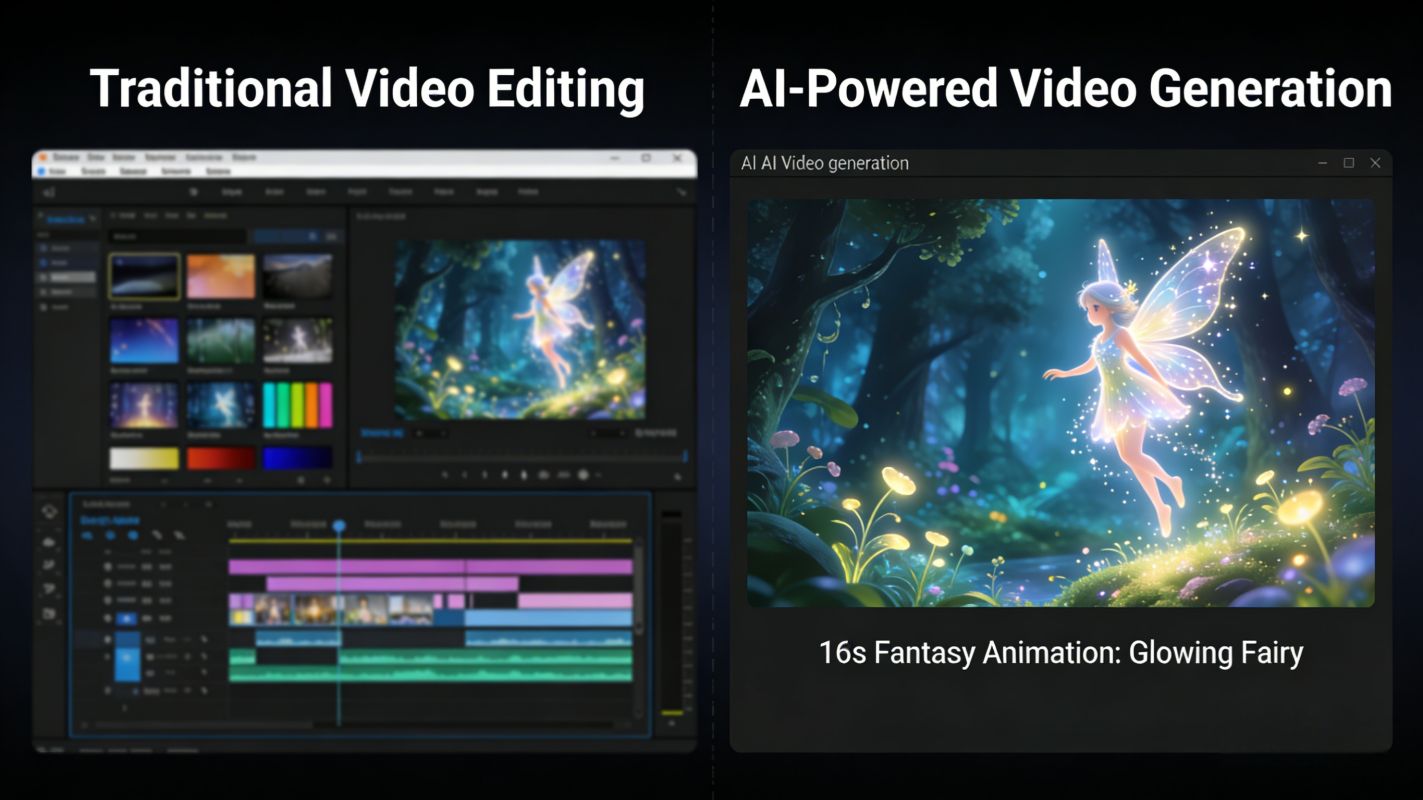Choose the dark blue gradient swatch
Image resolution: width=1423 pixels, height=800 pixels.
pos(297,458)
